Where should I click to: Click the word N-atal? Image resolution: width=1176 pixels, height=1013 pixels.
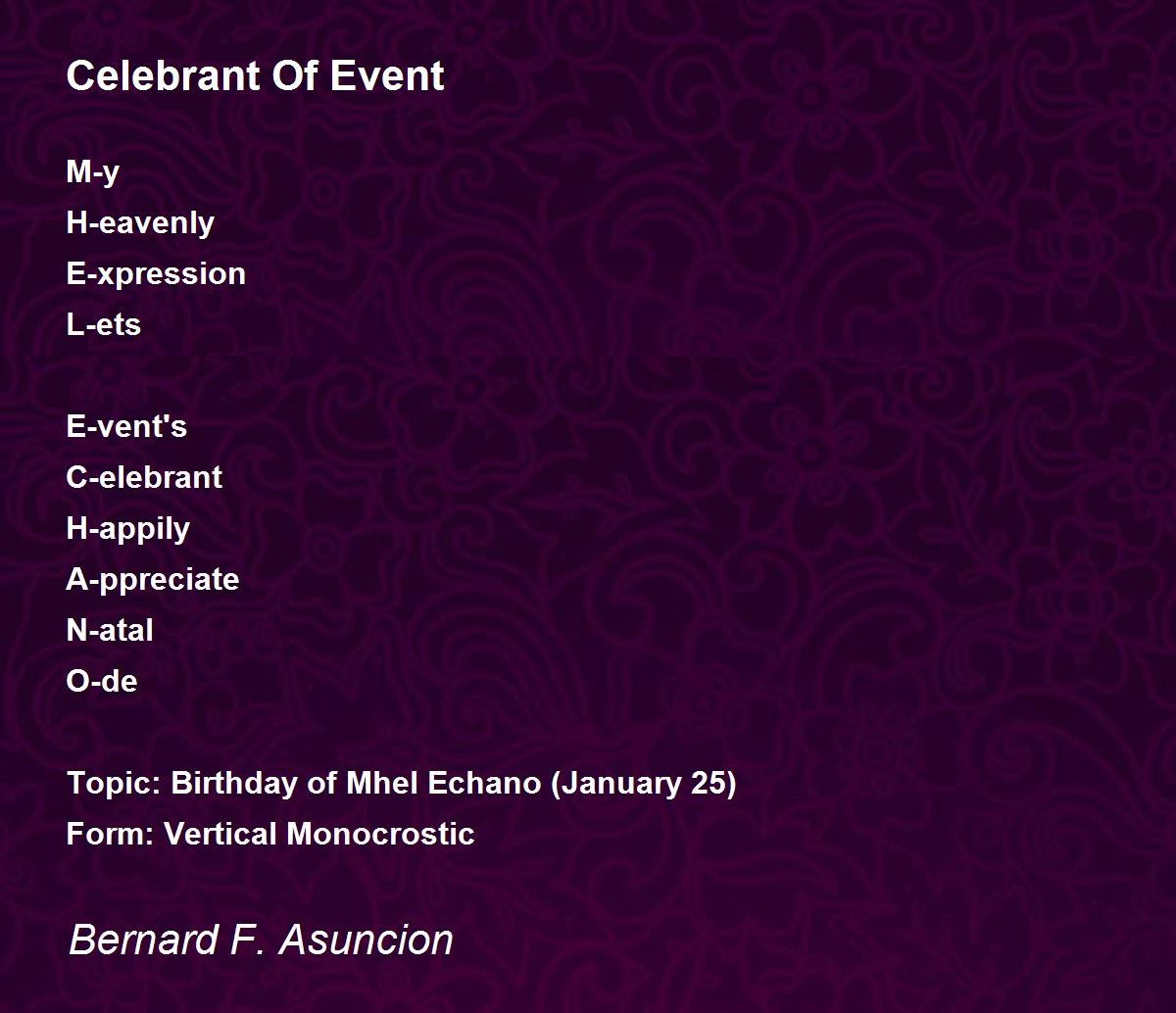pyautogui.click(x=110, y=630)
